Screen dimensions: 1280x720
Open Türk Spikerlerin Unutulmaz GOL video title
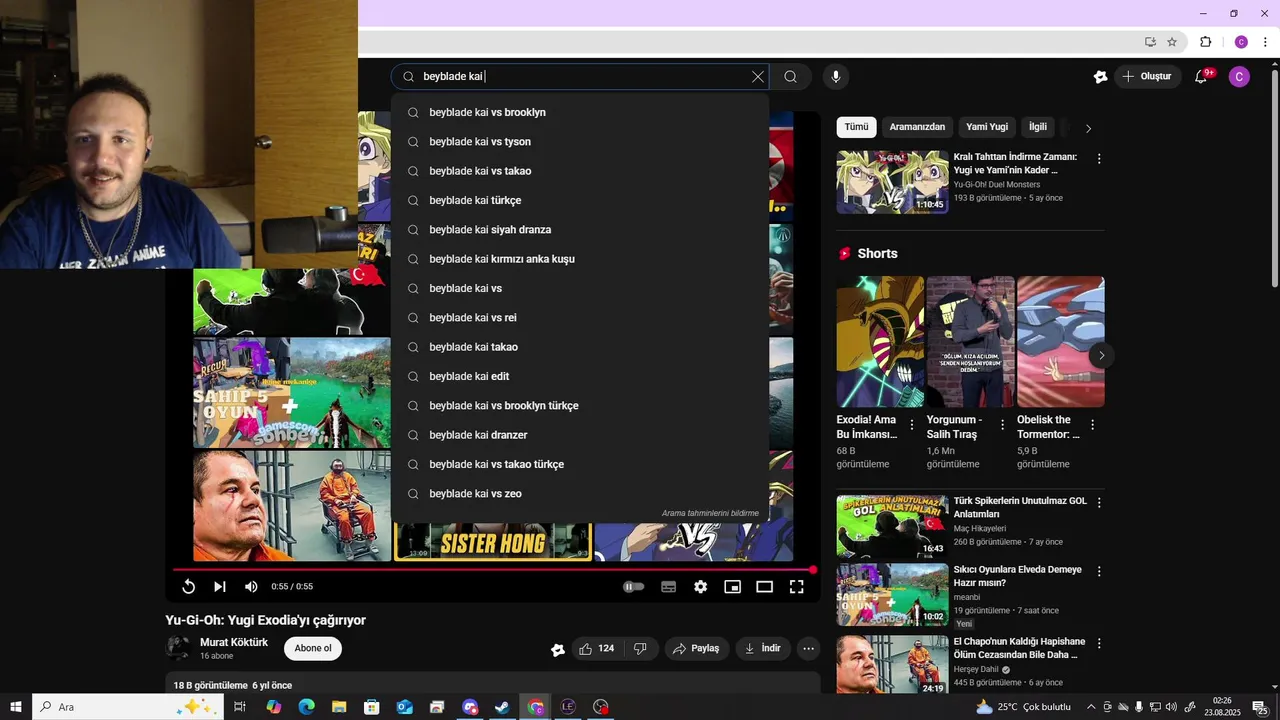1020,507
